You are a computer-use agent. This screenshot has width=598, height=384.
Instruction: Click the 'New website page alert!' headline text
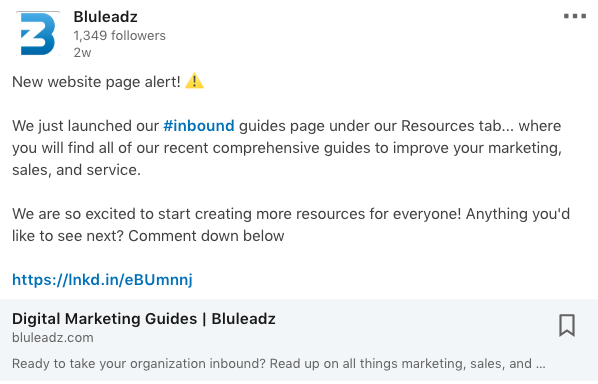click(96, 82)
